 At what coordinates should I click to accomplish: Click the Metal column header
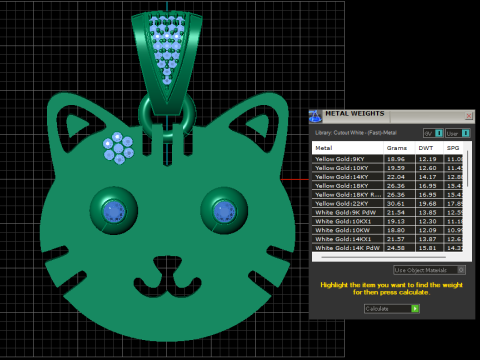coord(348,148)
